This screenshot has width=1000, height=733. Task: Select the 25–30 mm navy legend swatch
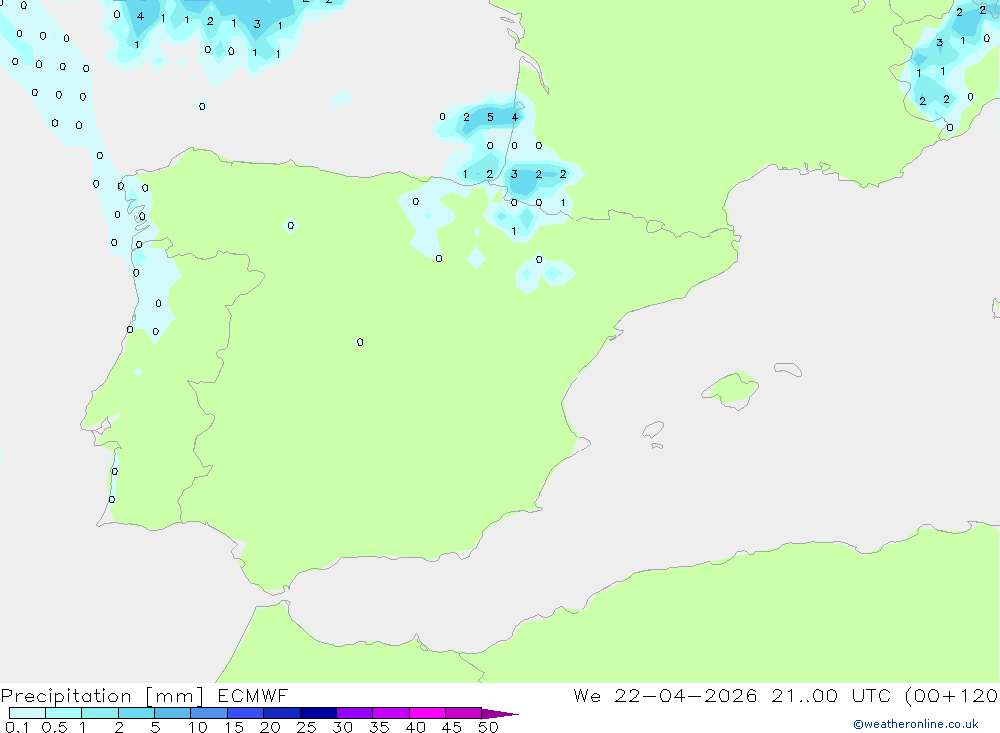coord(318,713)
